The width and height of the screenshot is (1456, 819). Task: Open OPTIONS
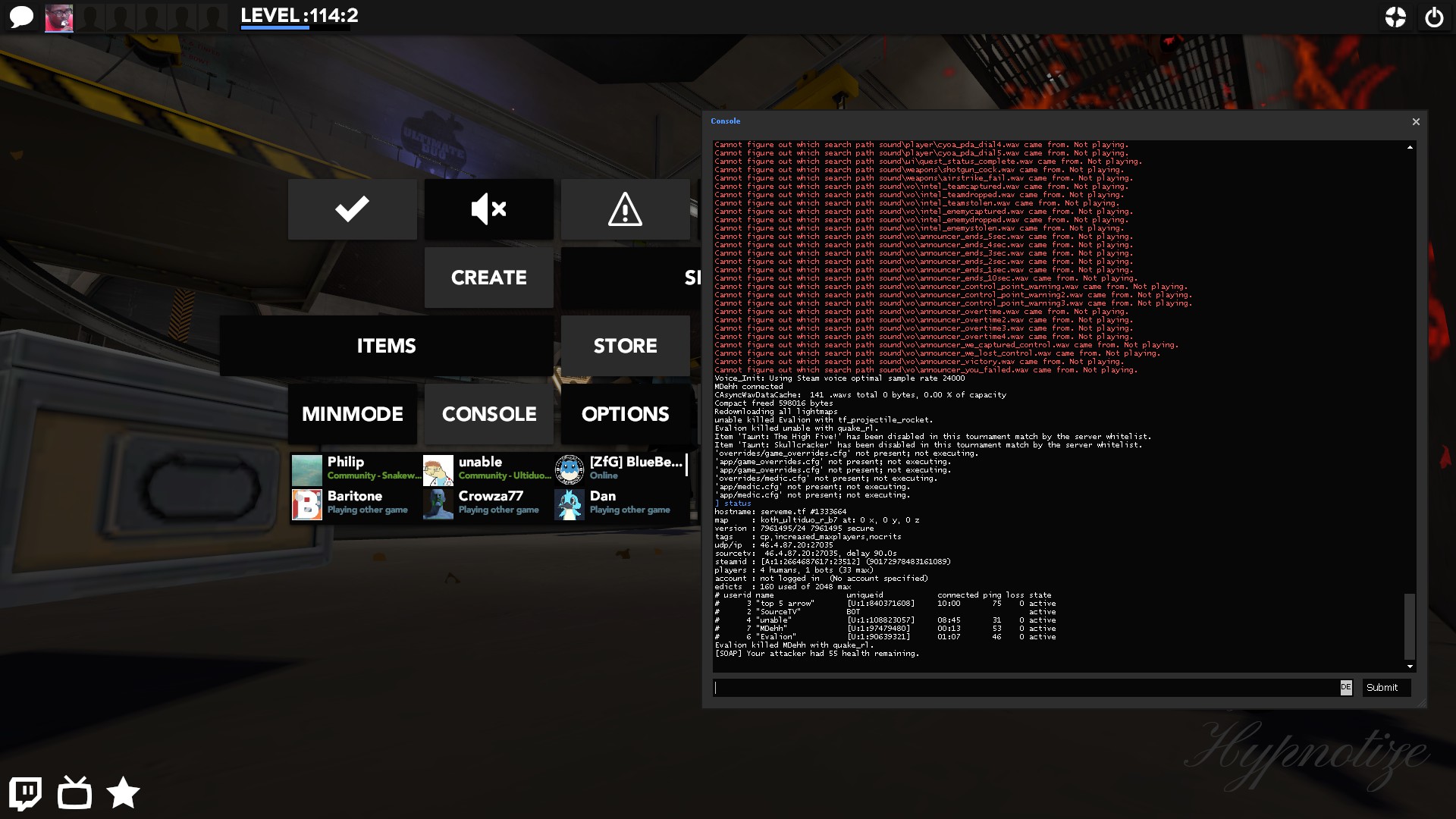click(x=625, y=414)
